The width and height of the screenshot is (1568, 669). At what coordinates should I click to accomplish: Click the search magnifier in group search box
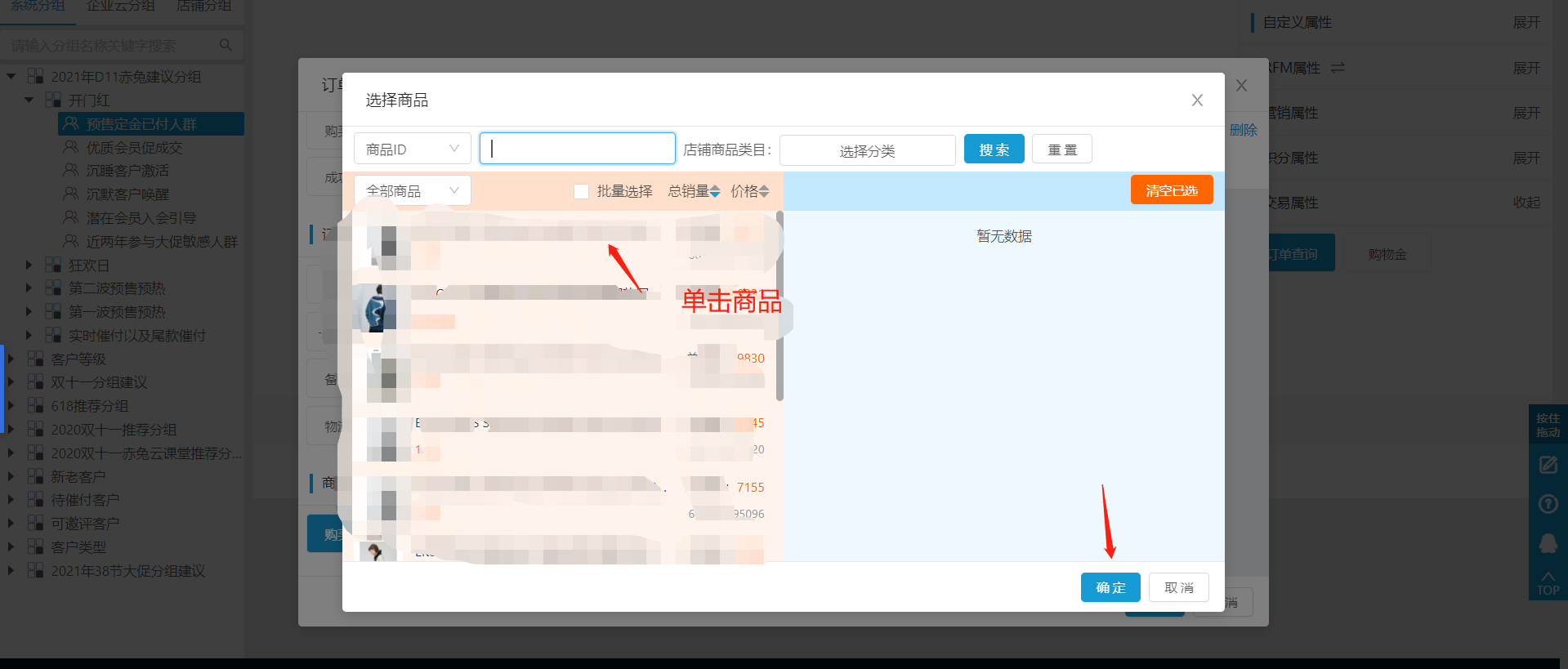click(226, 45)
